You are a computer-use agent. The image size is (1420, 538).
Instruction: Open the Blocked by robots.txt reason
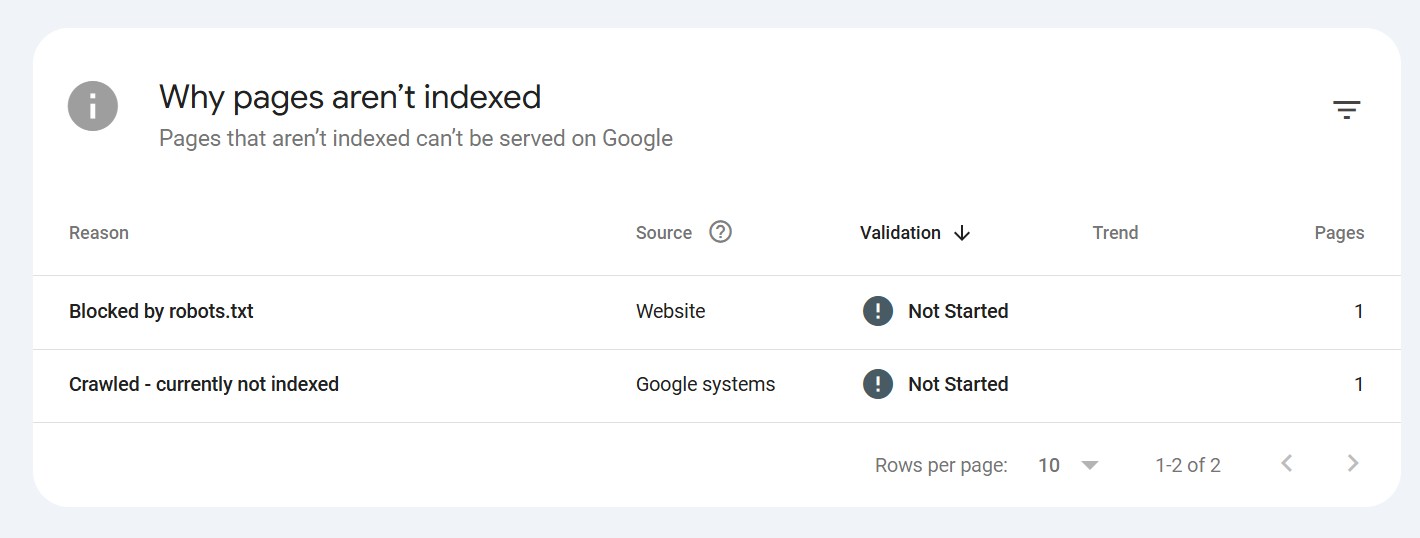(x=161, y=311)
